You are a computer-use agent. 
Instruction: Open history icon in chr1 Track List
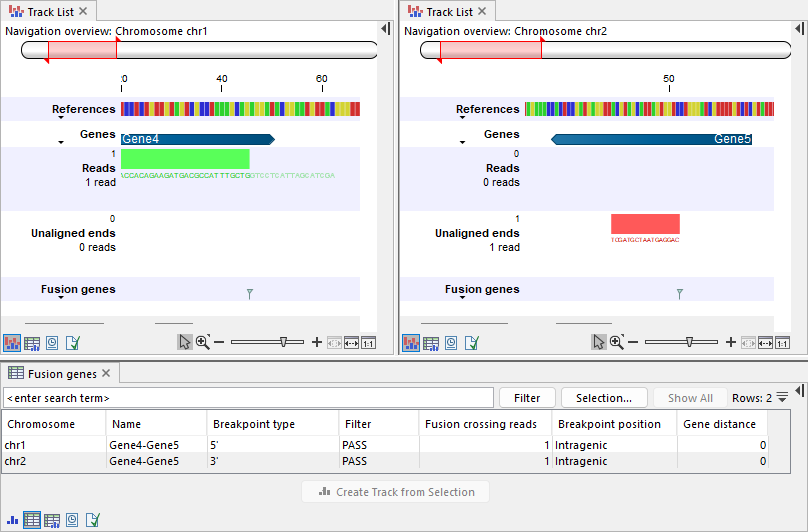[52, 343]
